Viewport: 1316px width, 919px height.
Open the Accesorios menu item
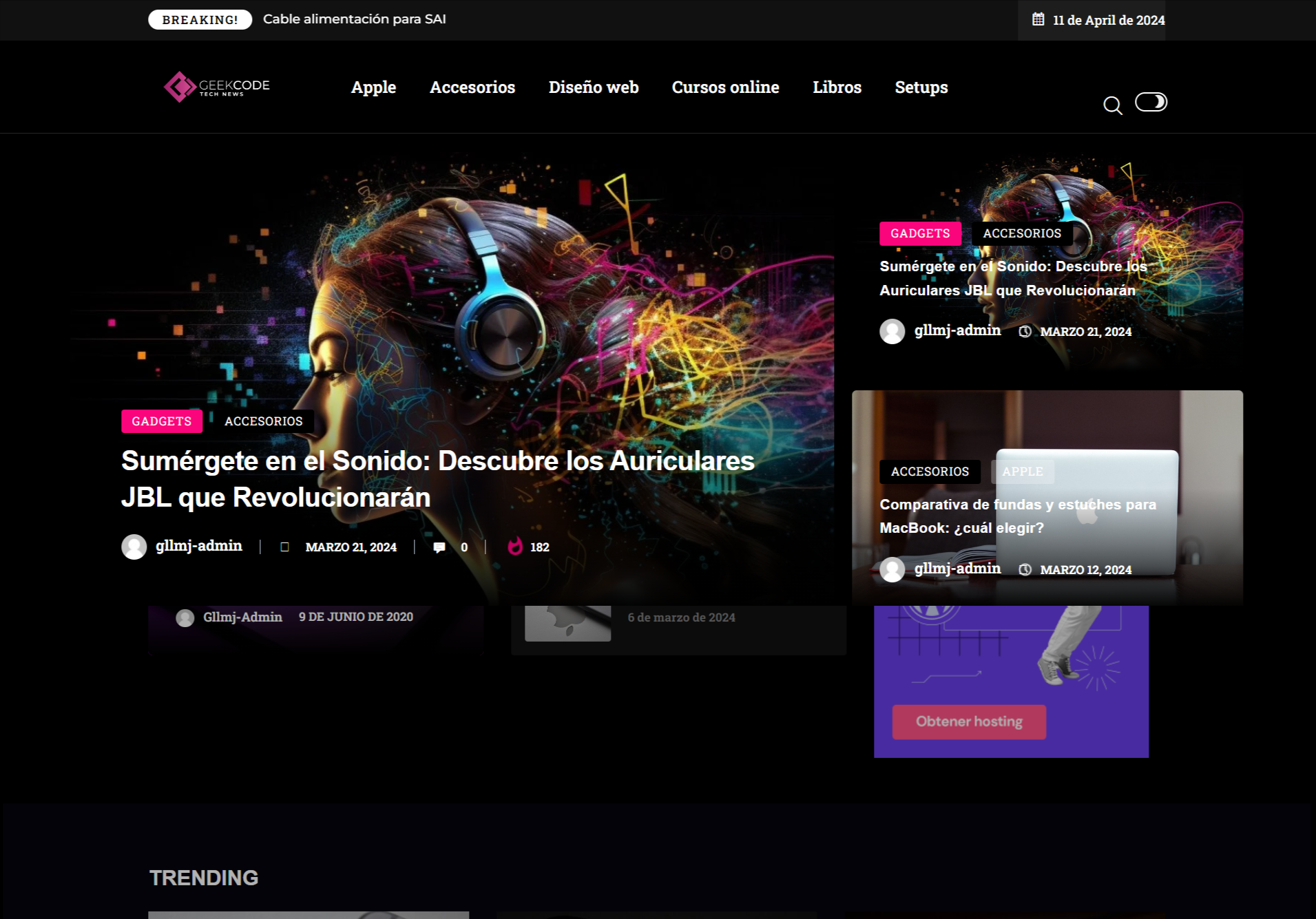(472, 87)
